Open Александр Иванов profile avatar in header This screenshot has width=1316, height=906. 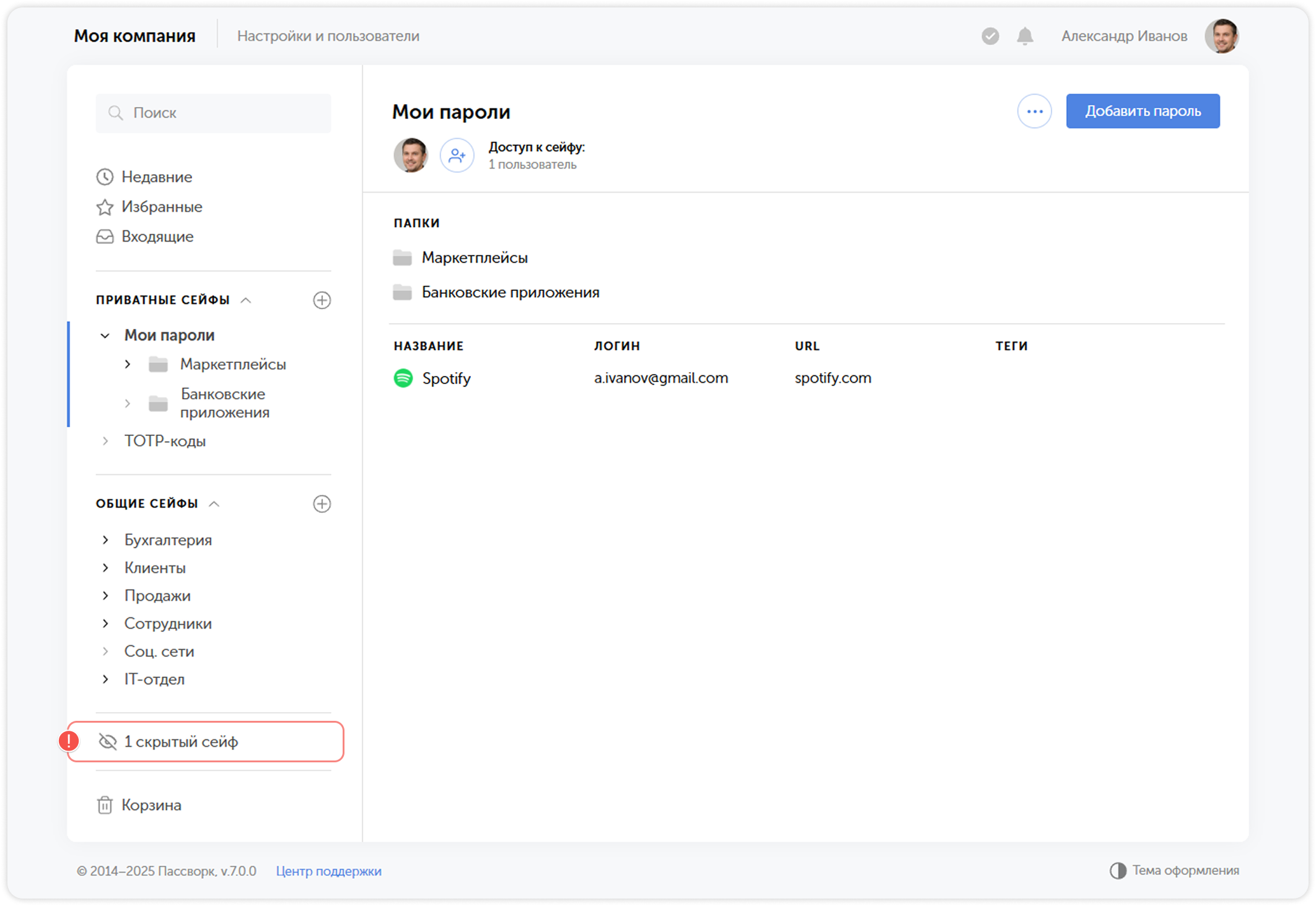pos(1221,36)
